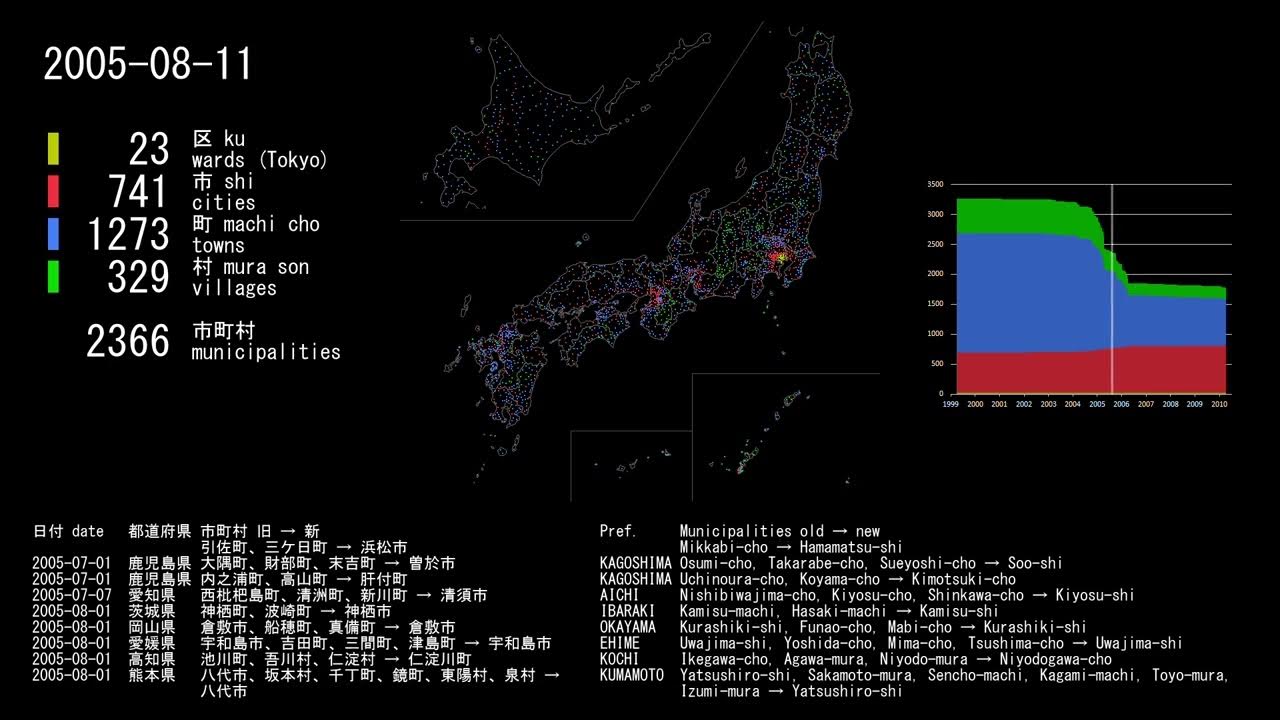Click the Kurashiki-shi merger line in English

tap(883, 628)
